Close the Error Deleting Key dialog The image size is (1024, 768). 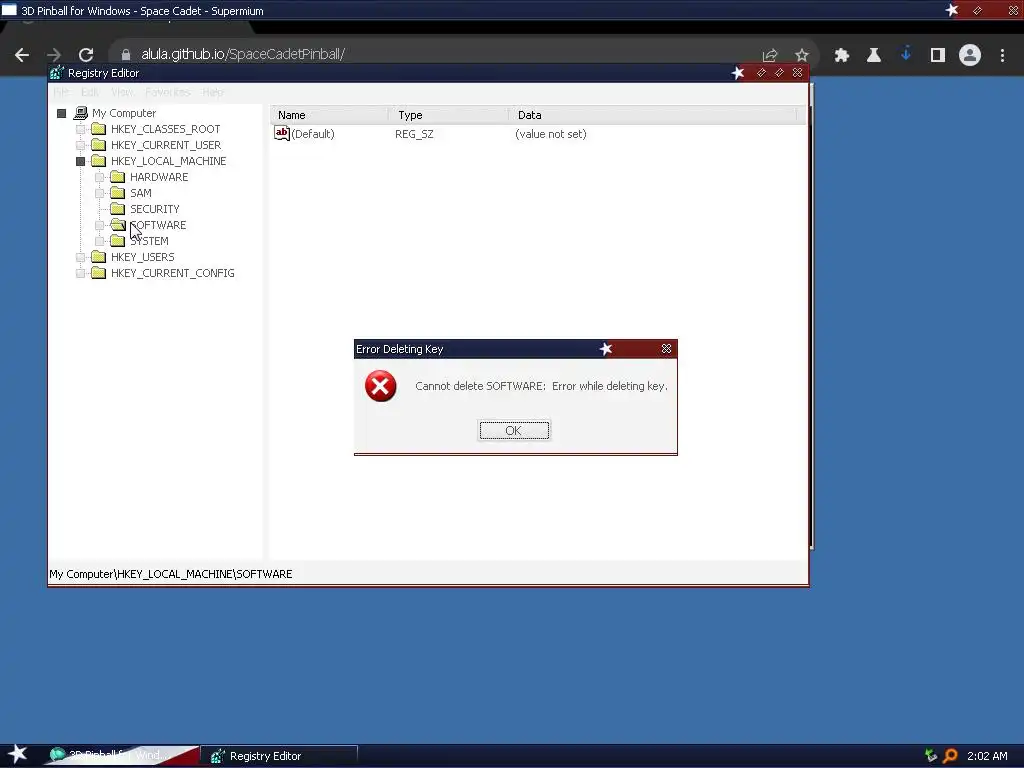point(666,349)
